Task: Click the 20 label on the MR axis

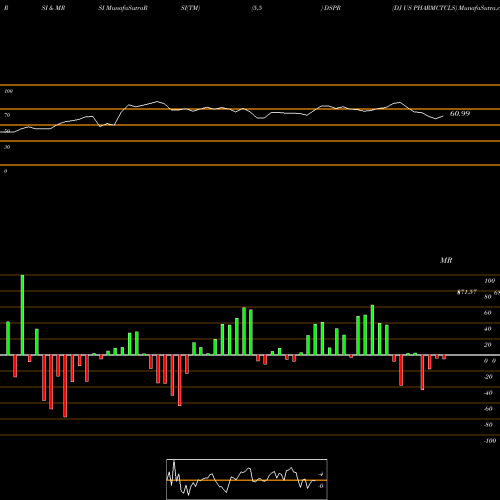Action: (x=488, y=345)
